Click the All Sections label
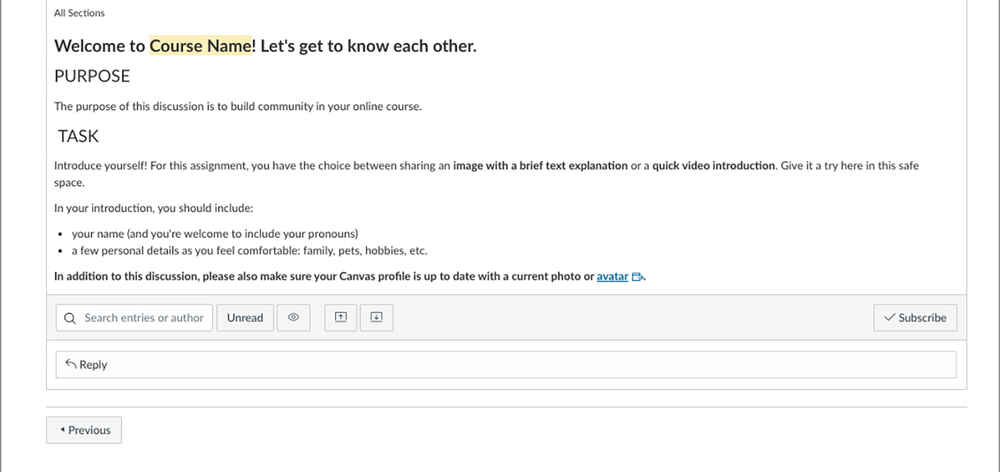 pyautogui.click(x=79, y=13)
